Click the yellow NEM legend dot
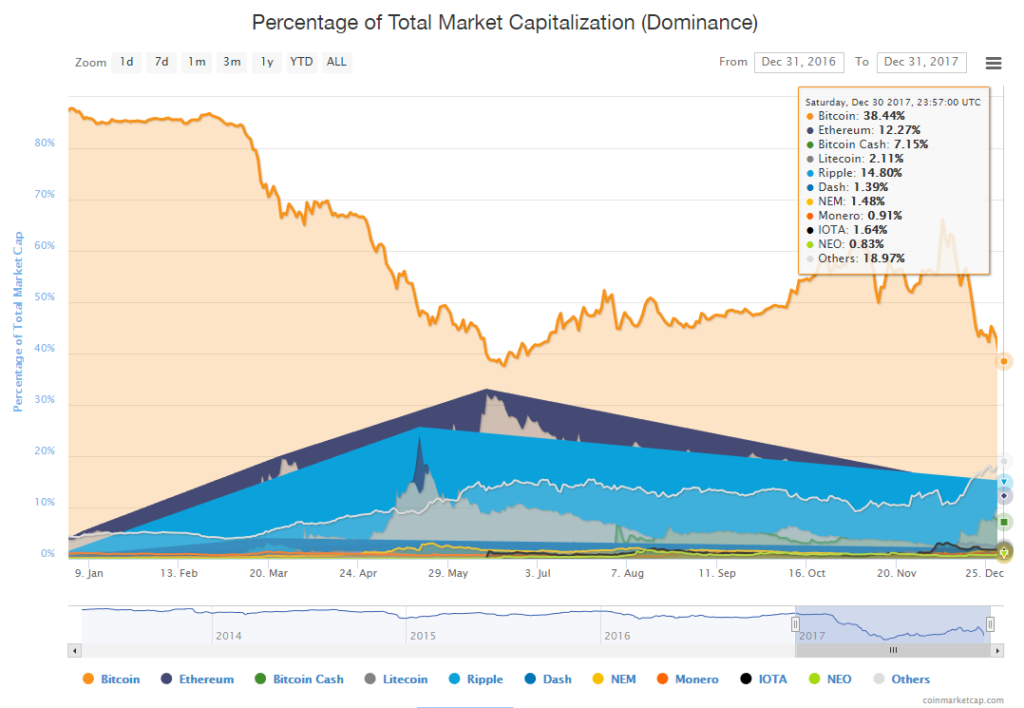Image resolution: width=1024 pixels, height=708 pixels. coord(600,679)
